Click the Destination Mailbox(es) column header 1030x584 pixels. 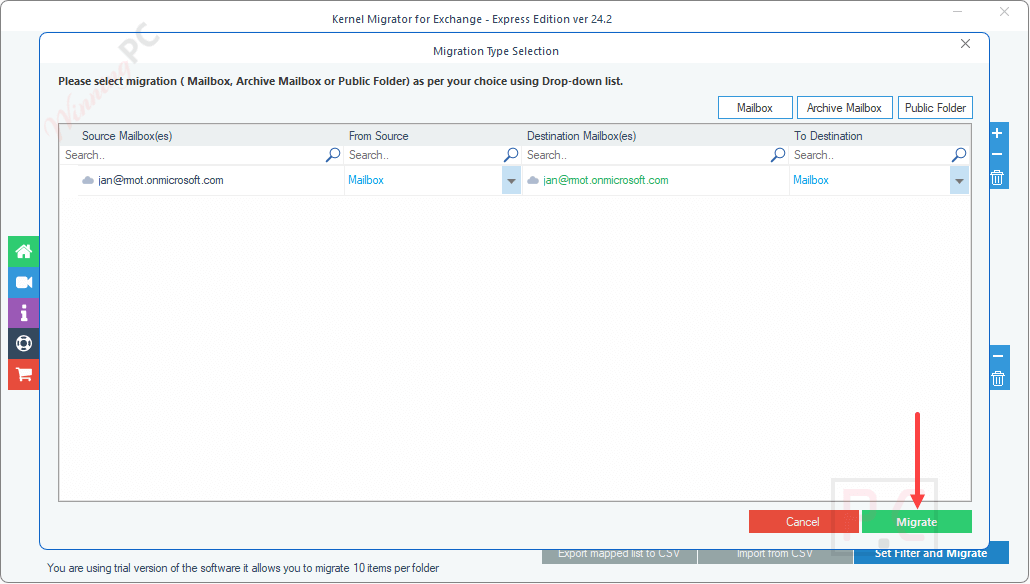581,136
